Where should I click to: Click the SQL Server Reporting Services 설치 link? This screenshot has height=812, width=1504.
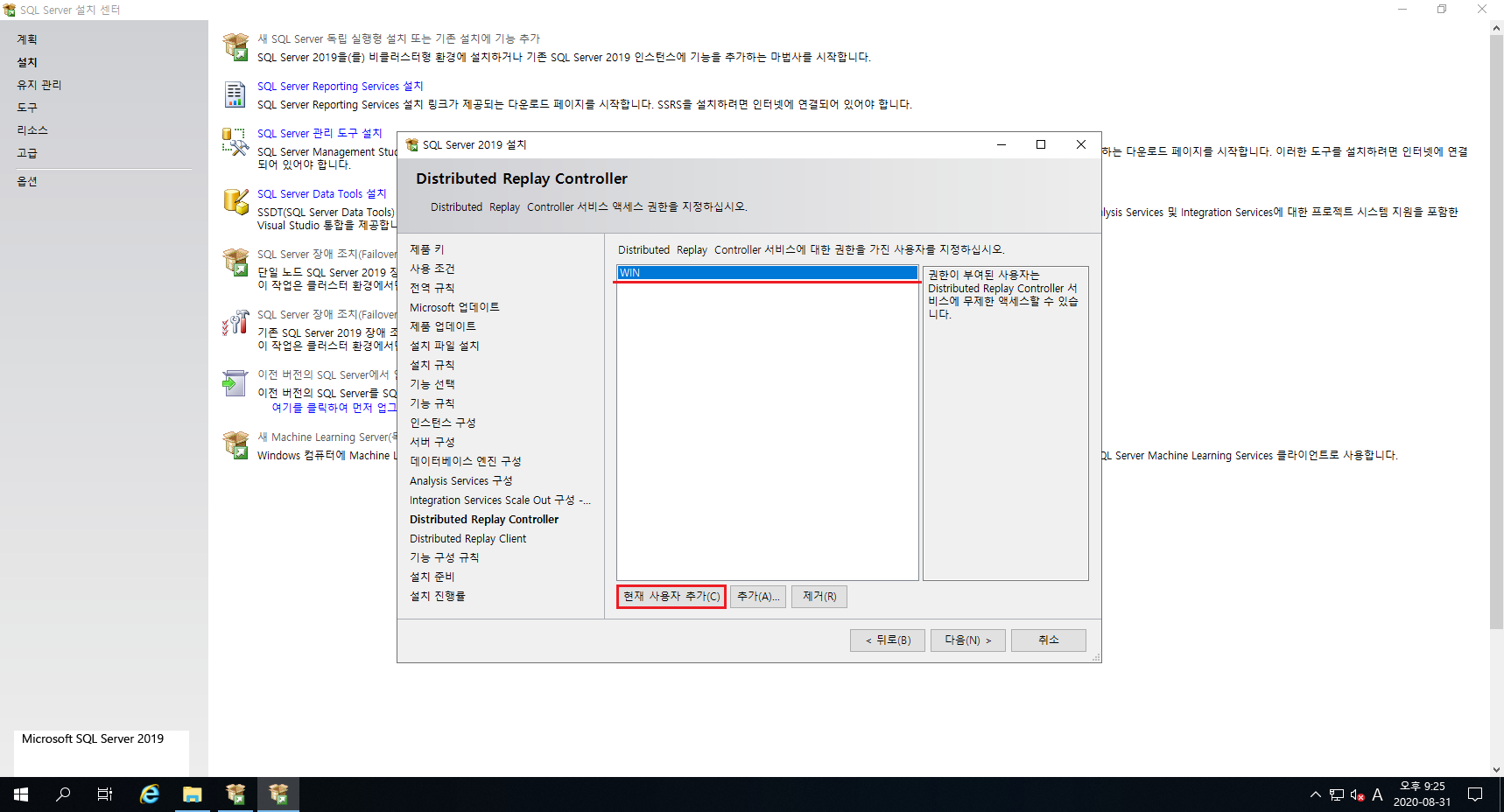coord(341,86)
